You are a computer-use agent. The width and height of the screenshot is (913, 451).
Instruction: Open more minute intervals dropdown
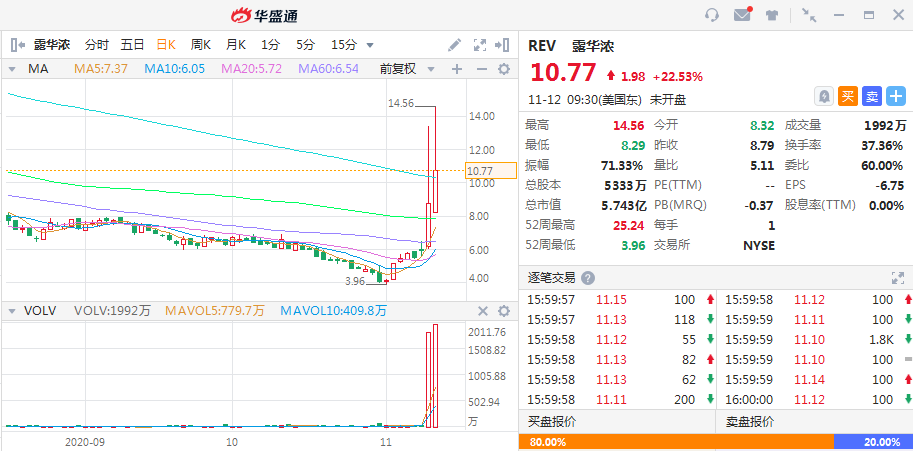click(370, 45)
